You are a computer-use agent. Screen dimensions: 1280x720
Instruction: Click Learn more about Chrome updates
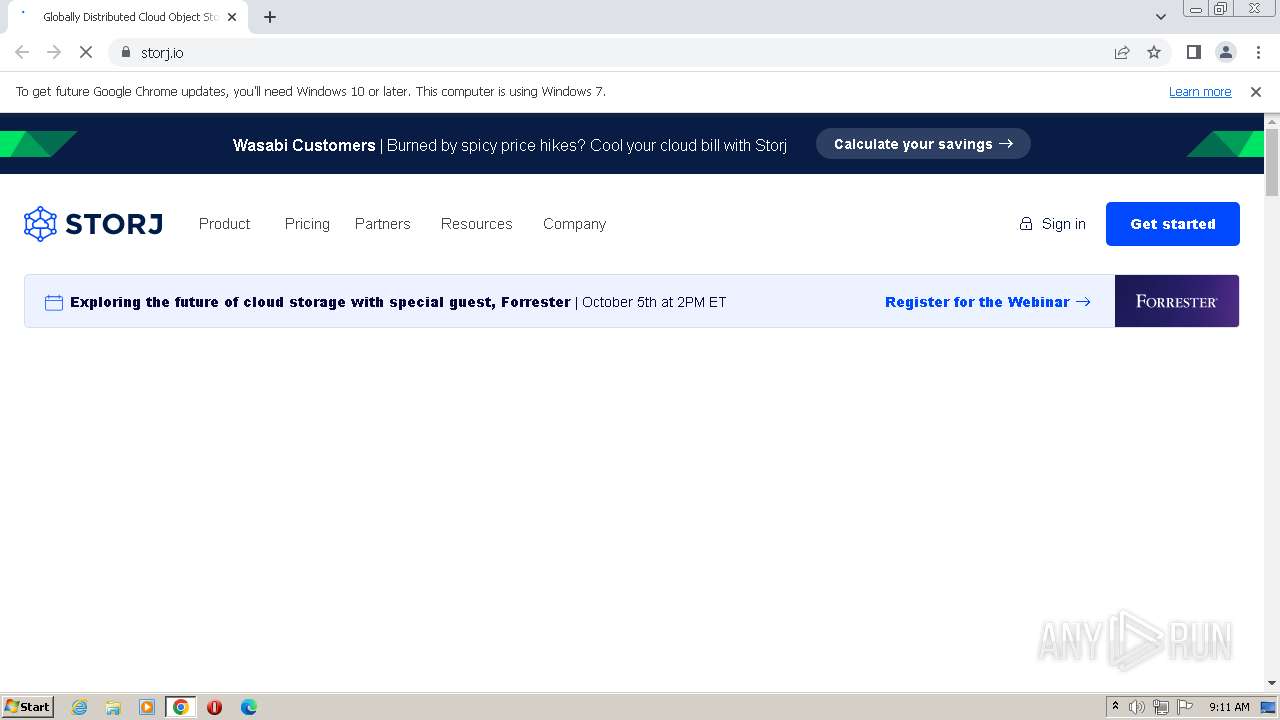[1200, 92]
